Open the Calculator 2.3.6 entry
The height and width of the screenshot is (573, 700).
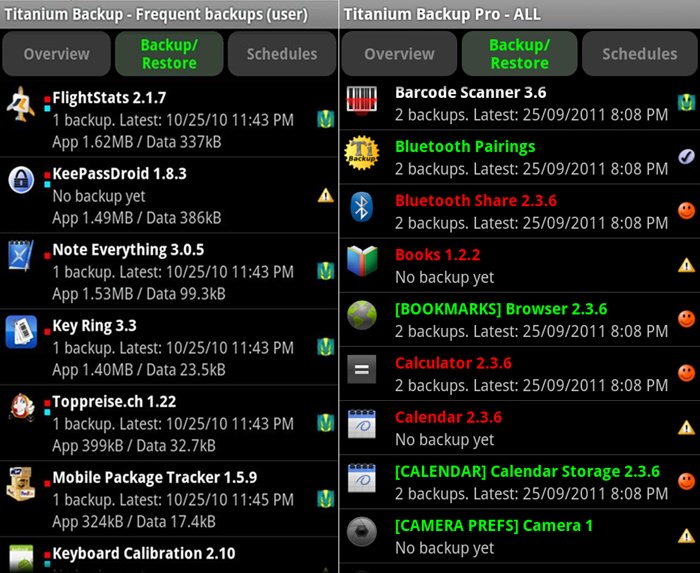click(x=520, y=374)
